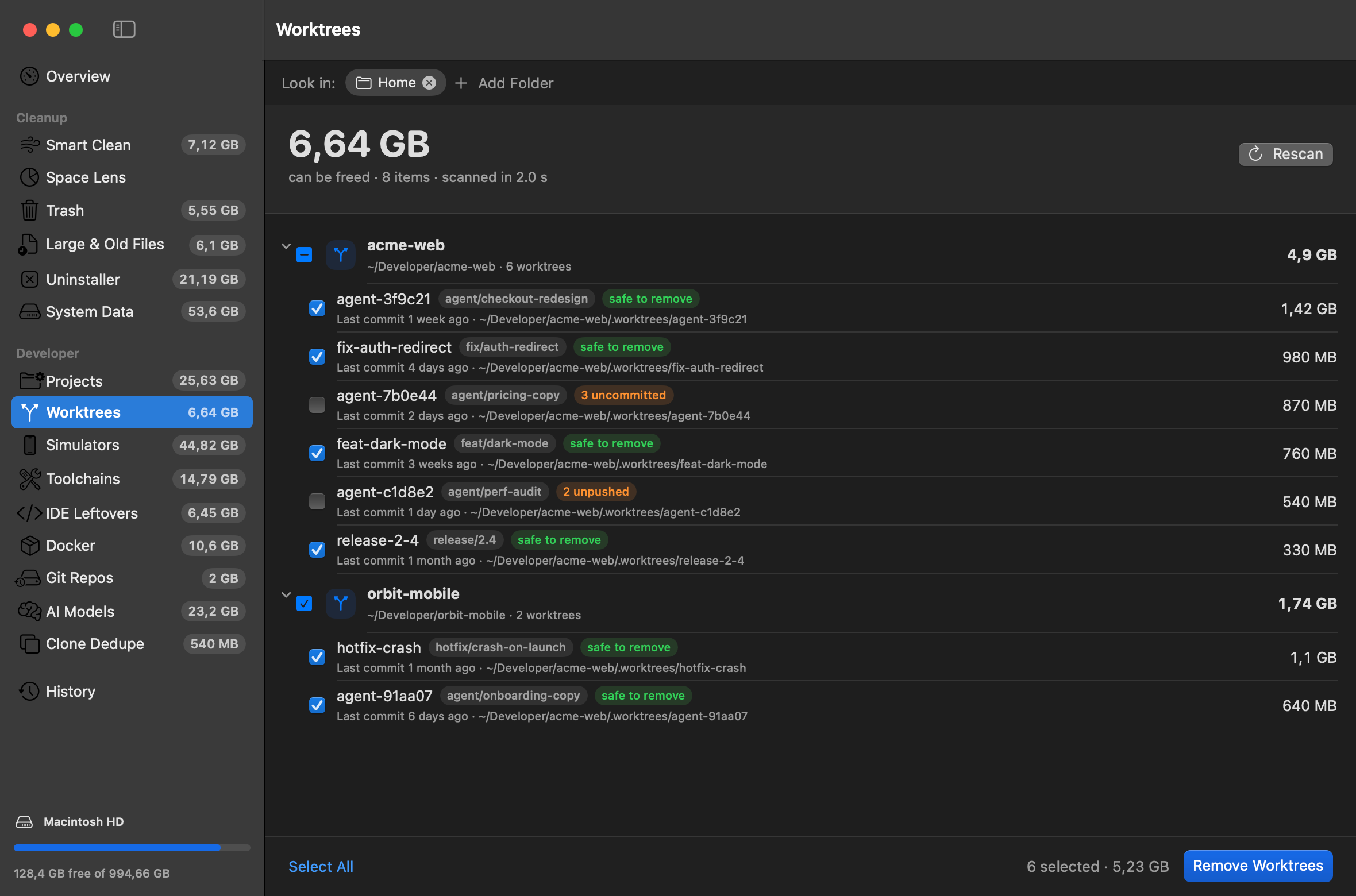Open the Worktrees sidebar section

click(x=132, y=412)
